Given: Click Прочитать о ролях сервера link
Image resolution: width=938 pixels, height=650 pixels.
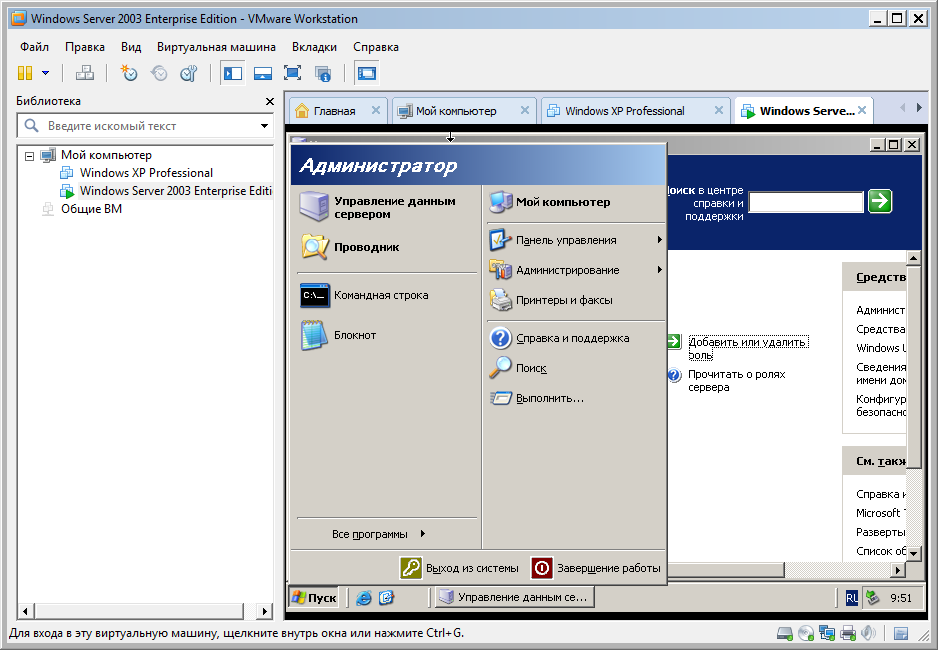Looking at the screenshot, I should [x=736, y=380].
